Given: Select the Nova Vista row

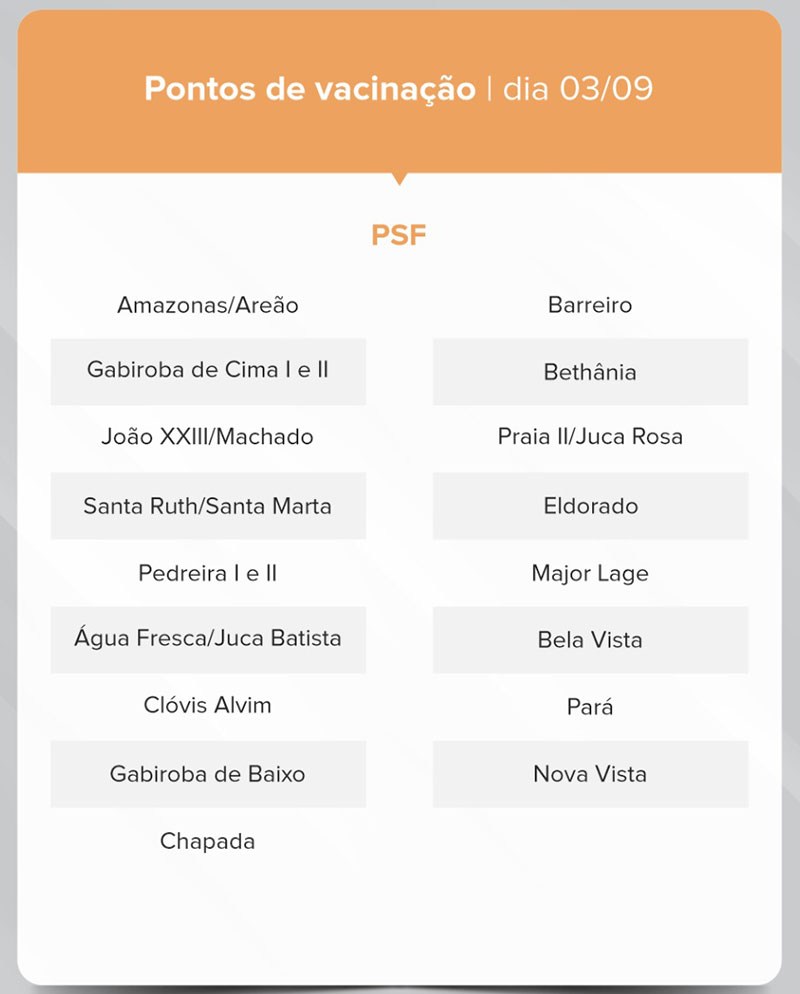Looking at the screenshot, I should (x=590, y=774).
